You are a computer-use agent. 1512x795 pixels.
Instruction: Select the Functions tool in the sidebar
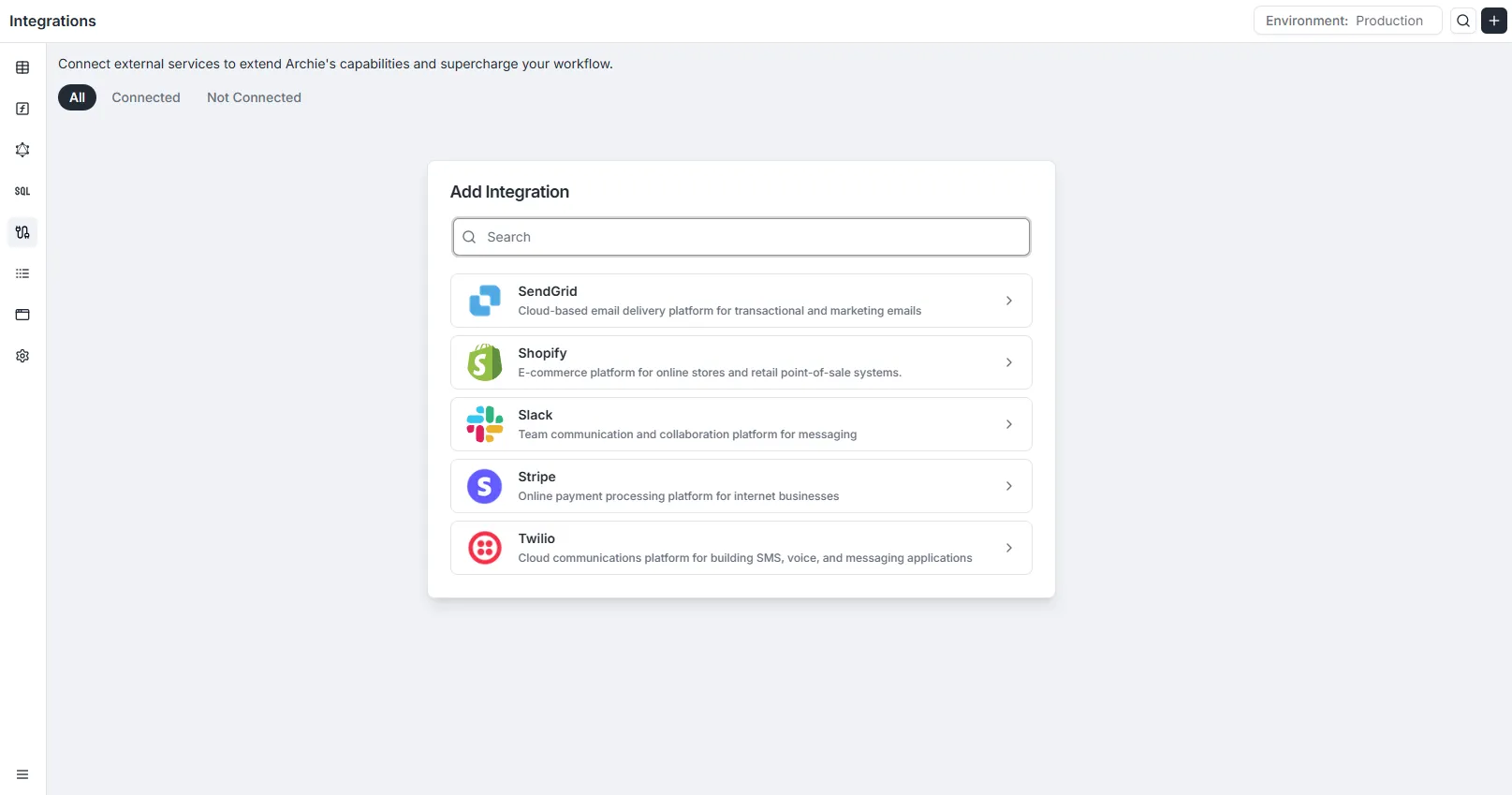pyautogui.click(x=22, y=109)
